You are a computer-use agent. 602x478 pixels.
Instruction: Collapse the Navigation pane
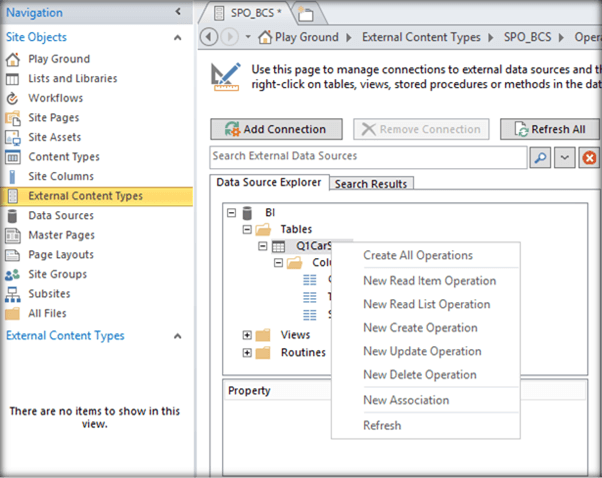tap(178, 12)
